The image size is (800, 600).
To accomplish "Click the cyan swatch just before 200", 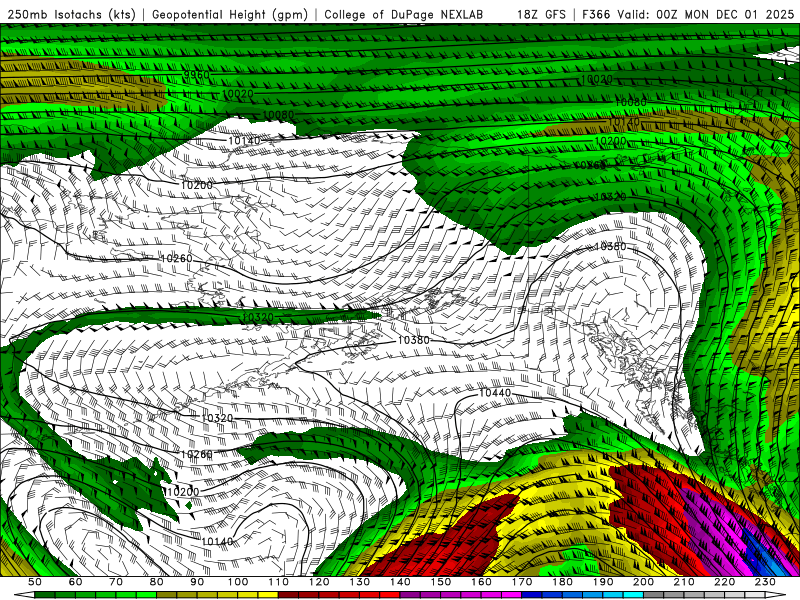I will [633, 595].
